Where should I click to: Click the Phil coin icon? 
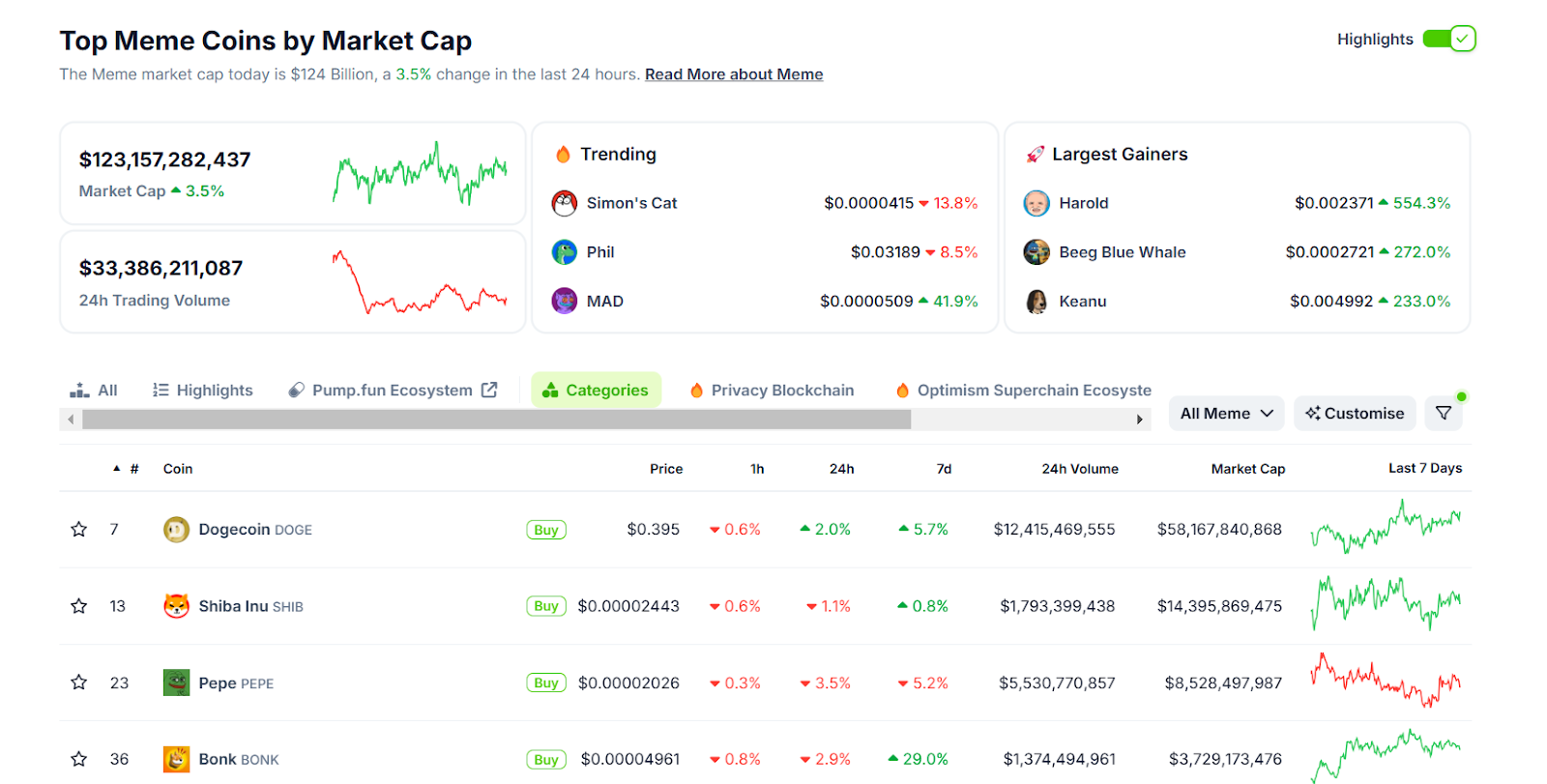point(564,252)
